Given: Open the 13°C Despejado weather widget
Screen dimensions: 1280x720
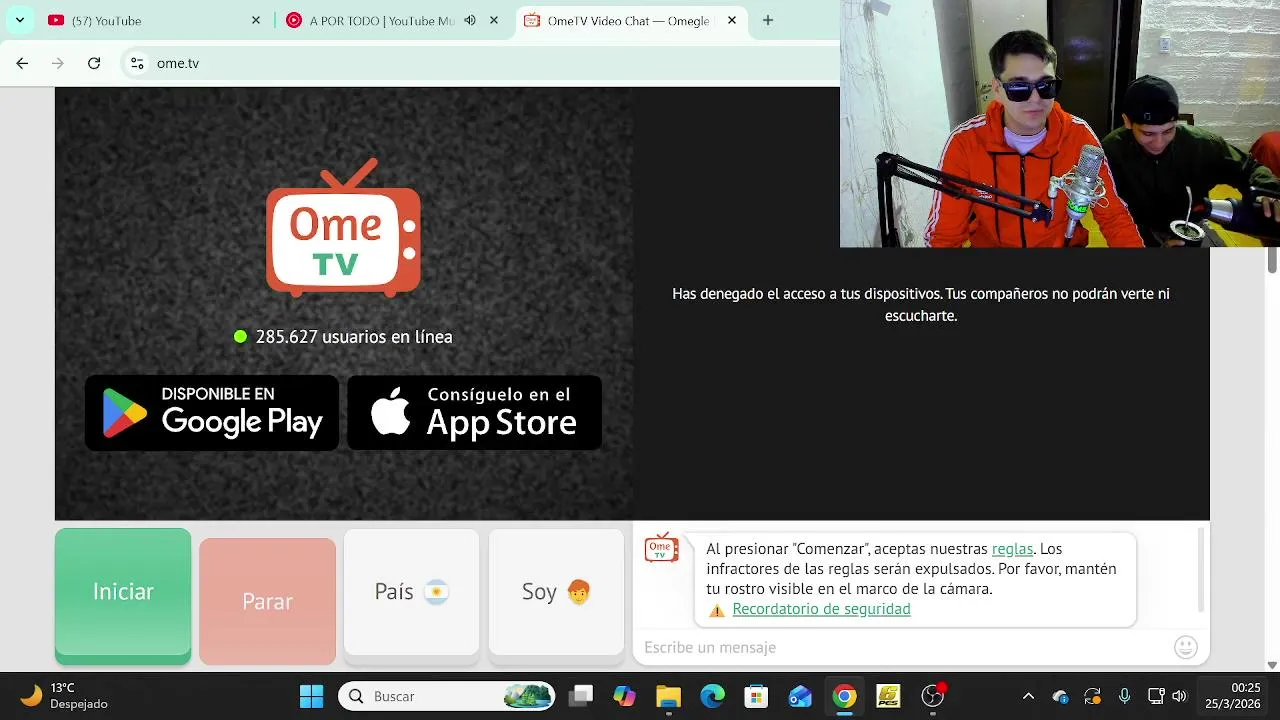Looking at the screenshot, I should (x=65, y=696).
